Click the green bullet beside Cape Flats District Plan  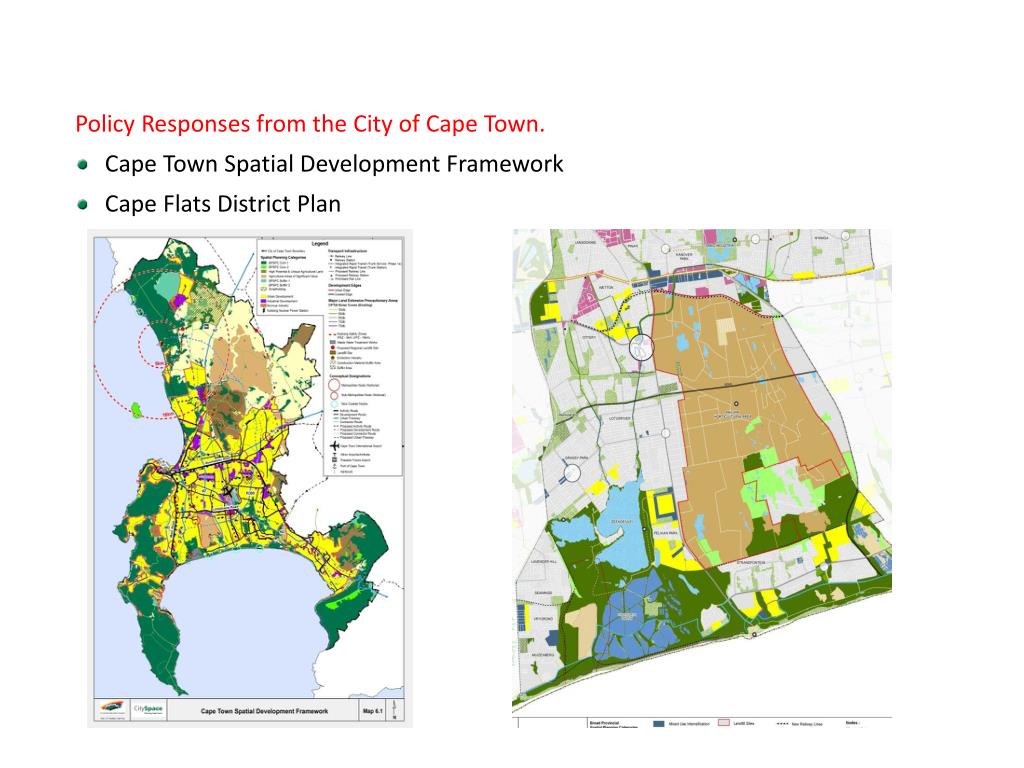[x=81, y=204]
